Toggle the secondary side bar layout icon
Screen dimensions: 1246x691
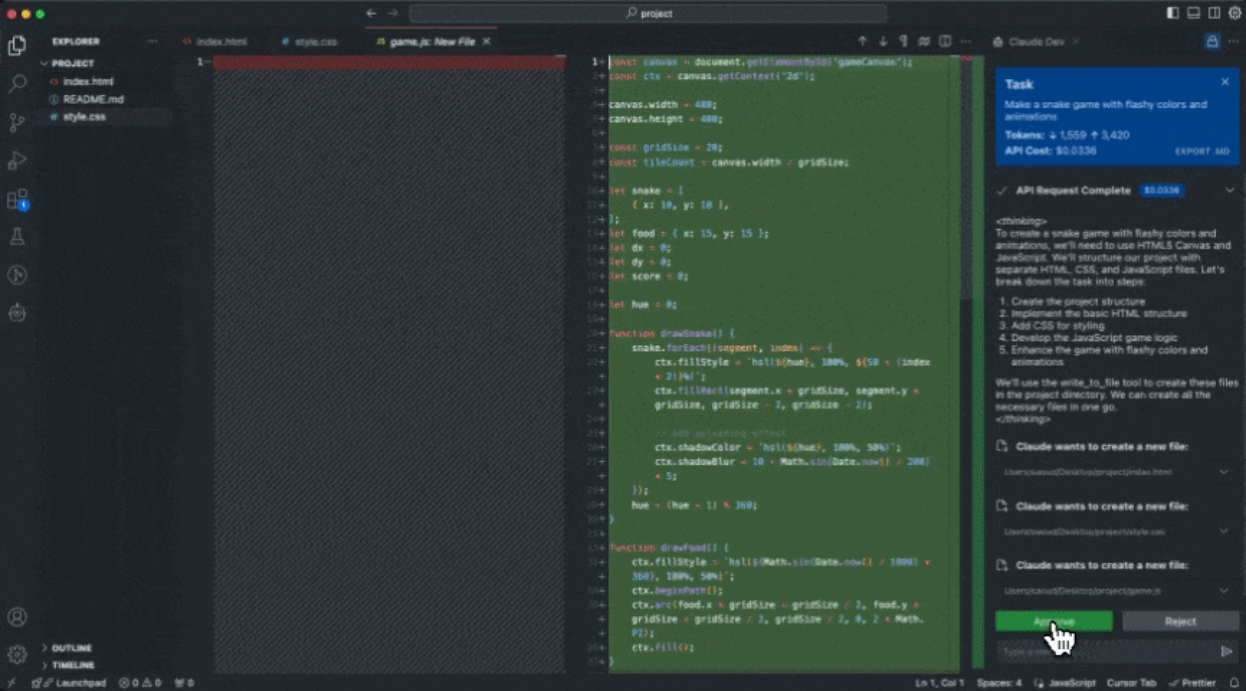1214,13
